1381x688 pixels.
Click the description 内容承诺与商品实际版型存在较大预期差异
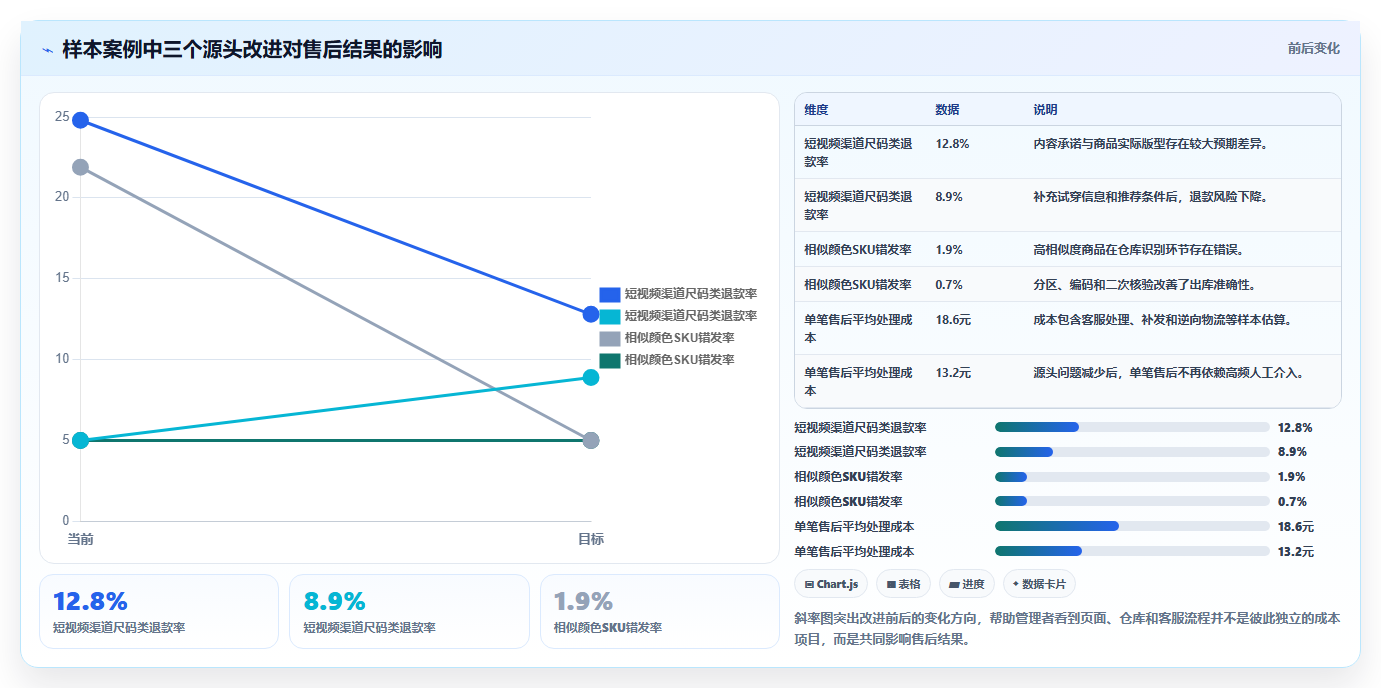coord(1150,144)
